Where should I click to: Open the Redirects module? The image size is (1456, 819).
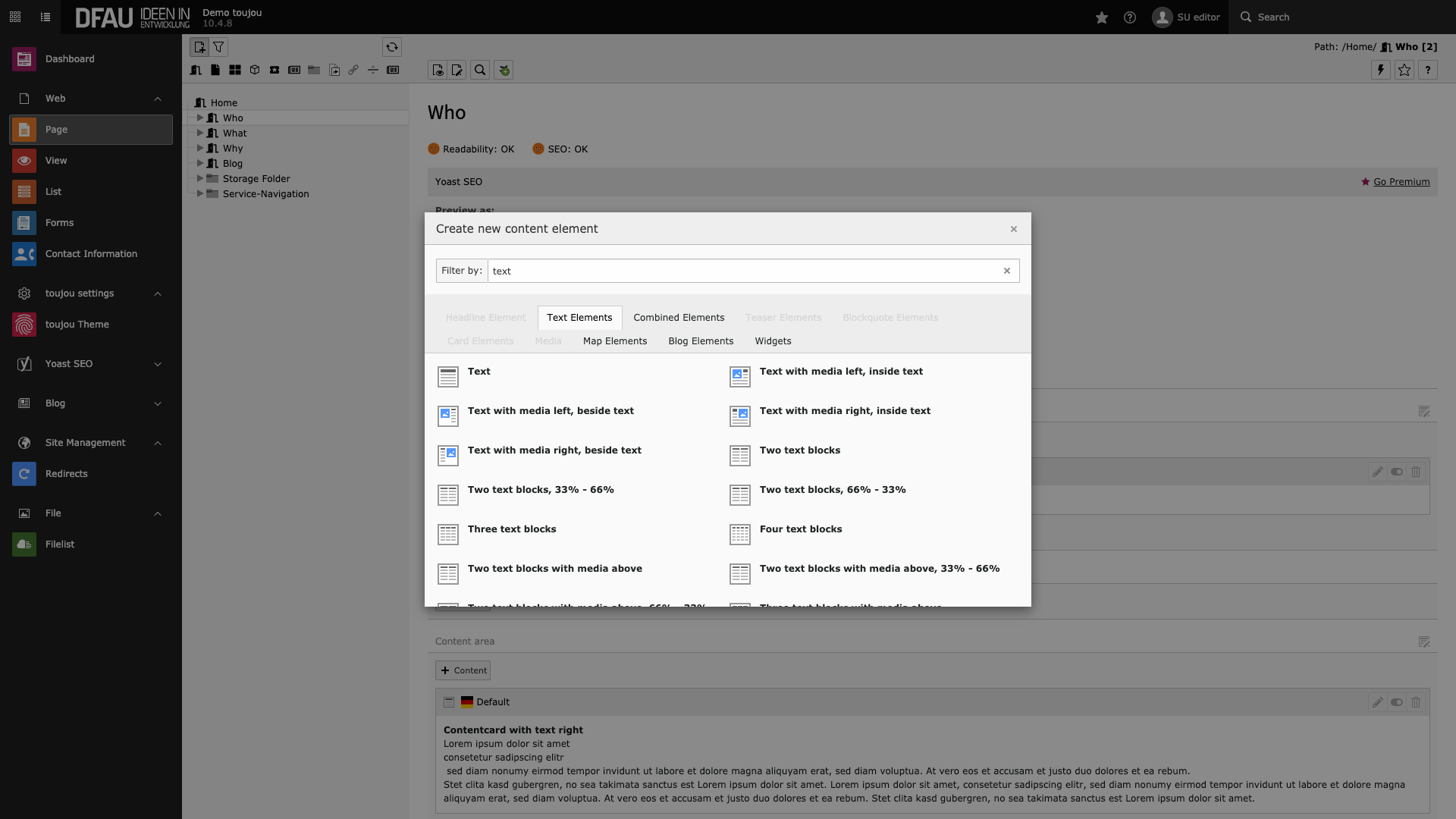[x=66, y=474]
